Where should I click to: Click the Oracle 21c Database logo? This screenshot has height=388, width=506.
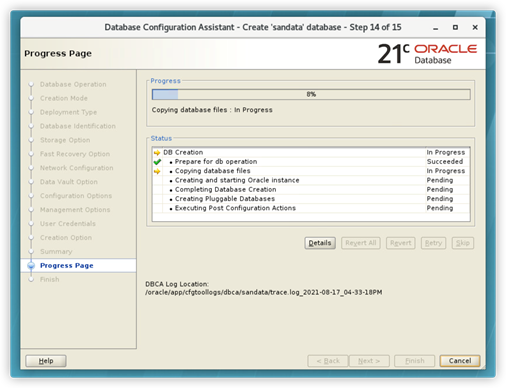tap(427, 53)
